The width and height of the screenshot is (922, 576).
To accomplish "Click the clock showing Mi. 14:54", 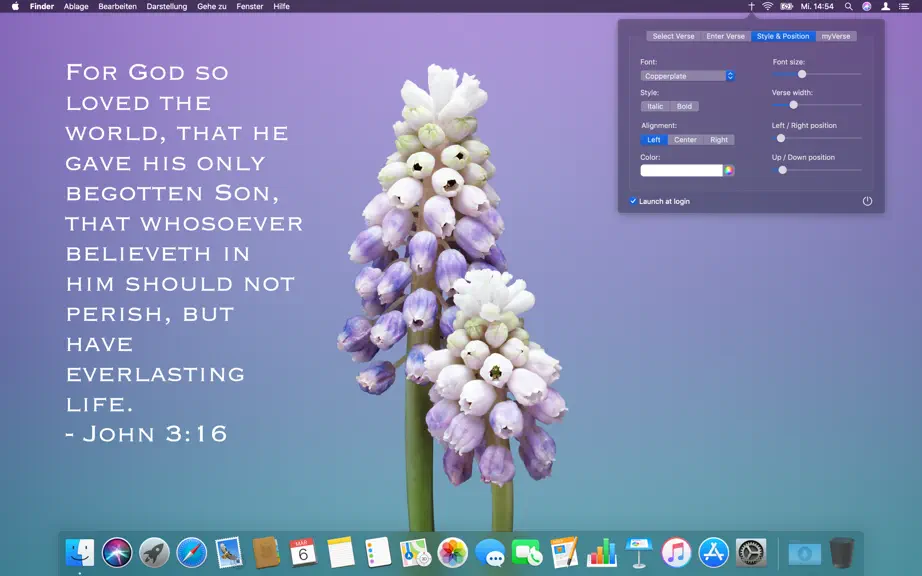I will 817,6.
